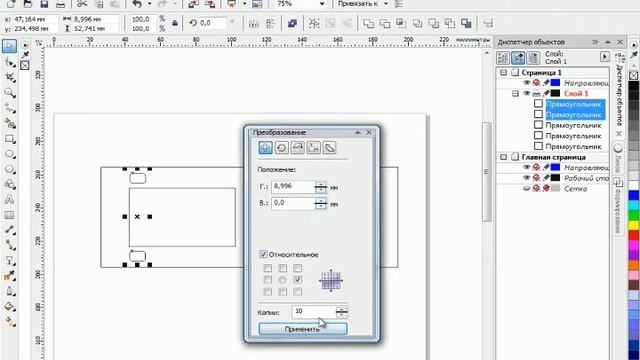The height and width of the screenshot is (360, 640).
Task: Open Object Manager options flyout arrow
Action: [x=604, y=57]
